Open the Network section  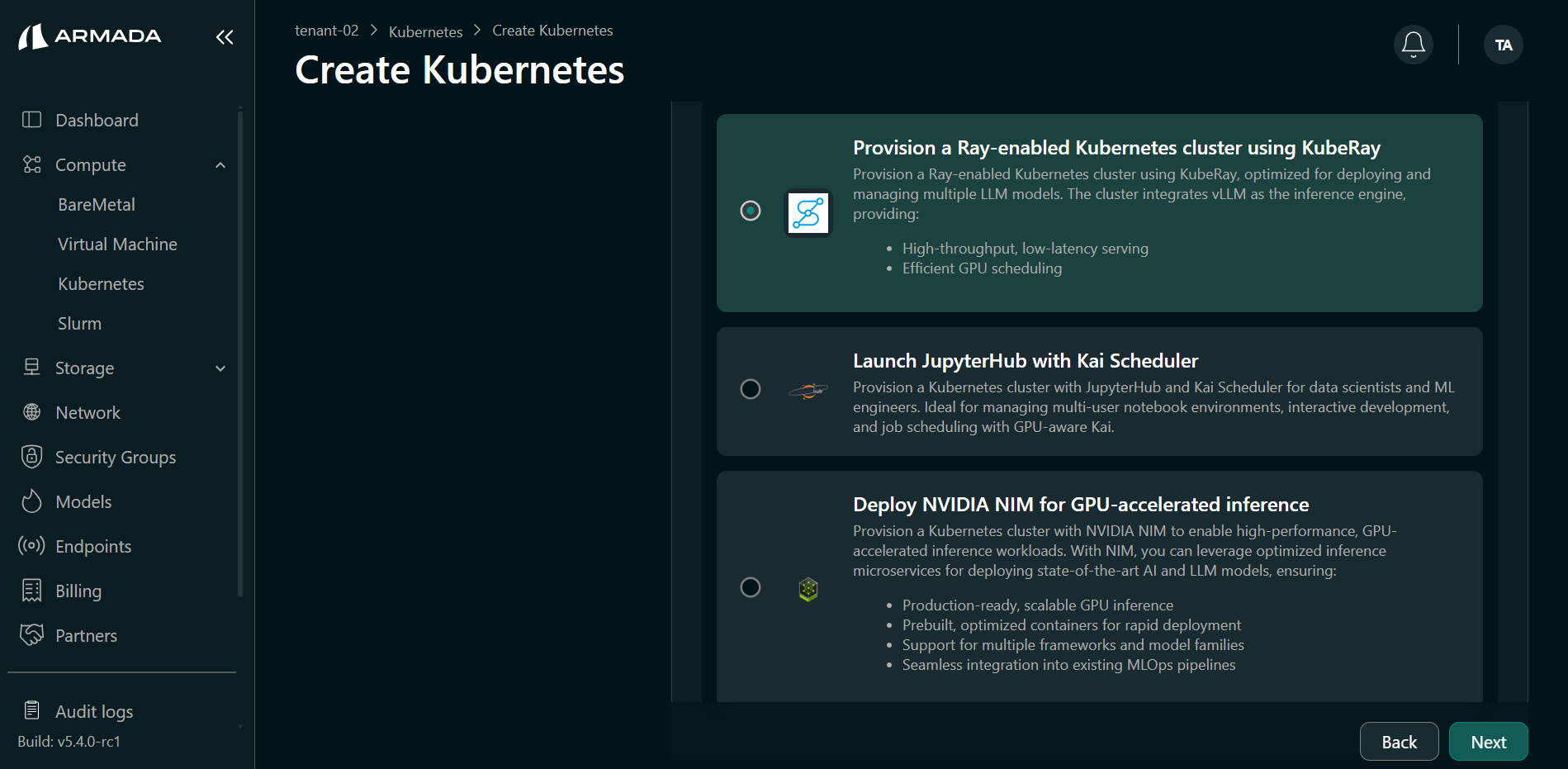(88, 413)
